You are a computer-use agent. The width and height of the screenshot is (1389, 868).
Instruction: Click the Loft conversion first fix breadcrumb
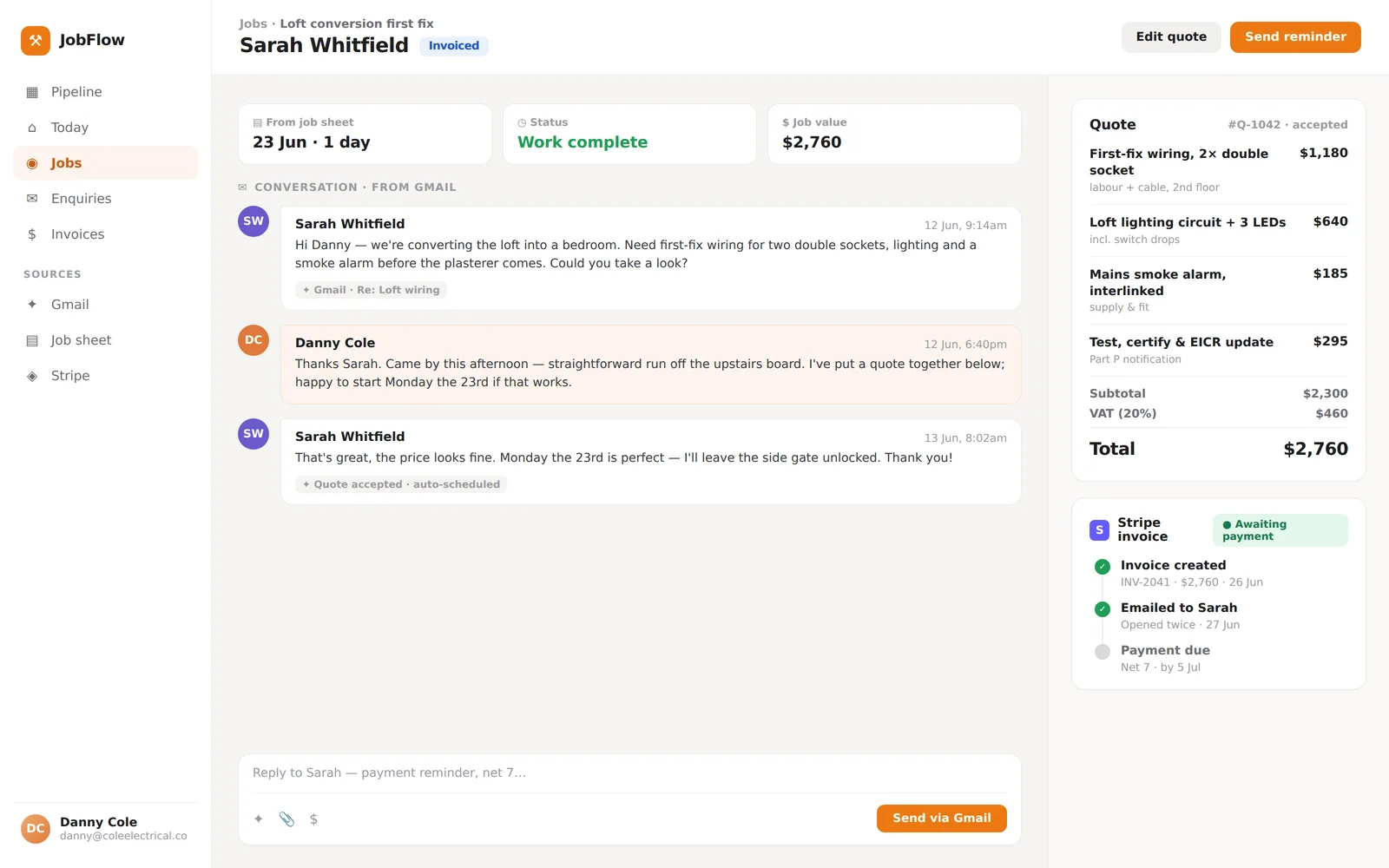pos(357,23)
